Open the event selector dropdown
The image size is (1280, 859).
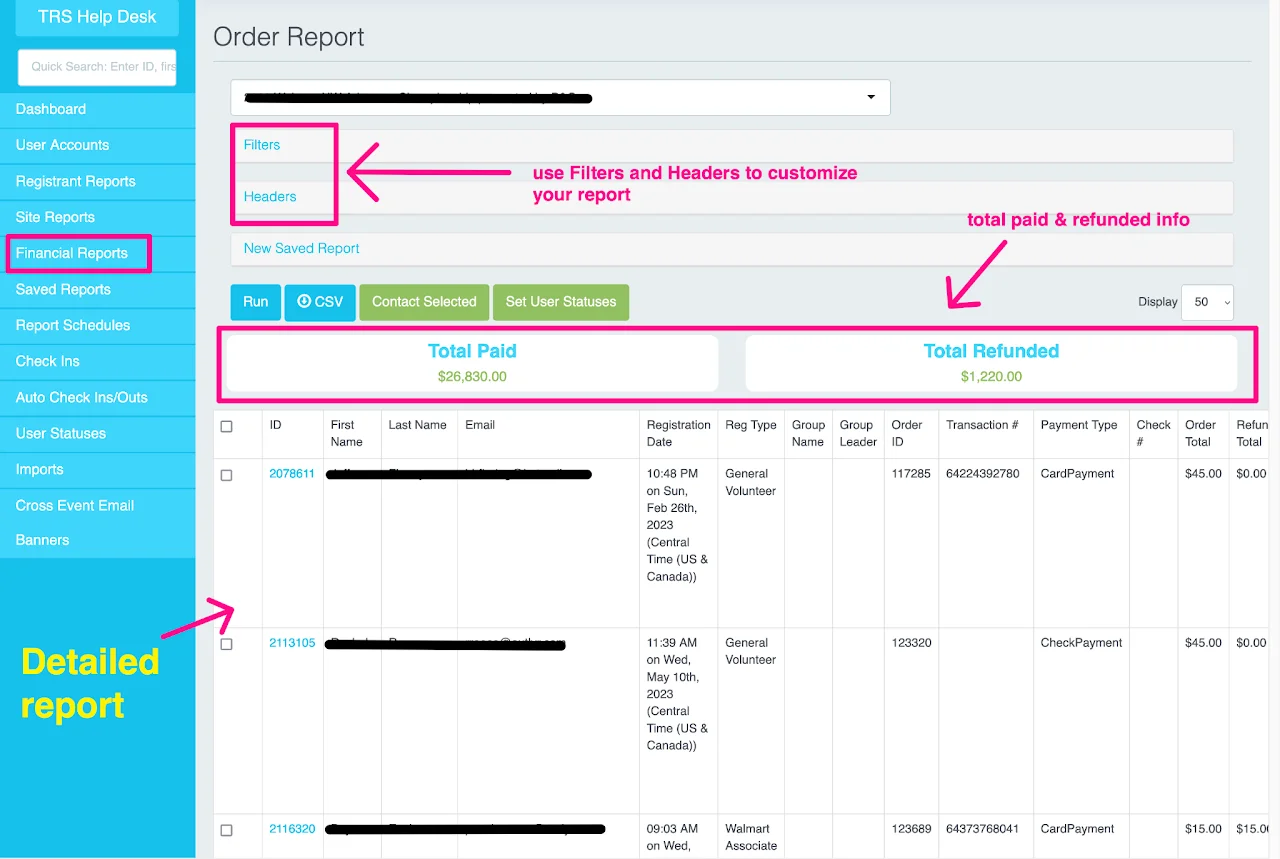point(560,97)
